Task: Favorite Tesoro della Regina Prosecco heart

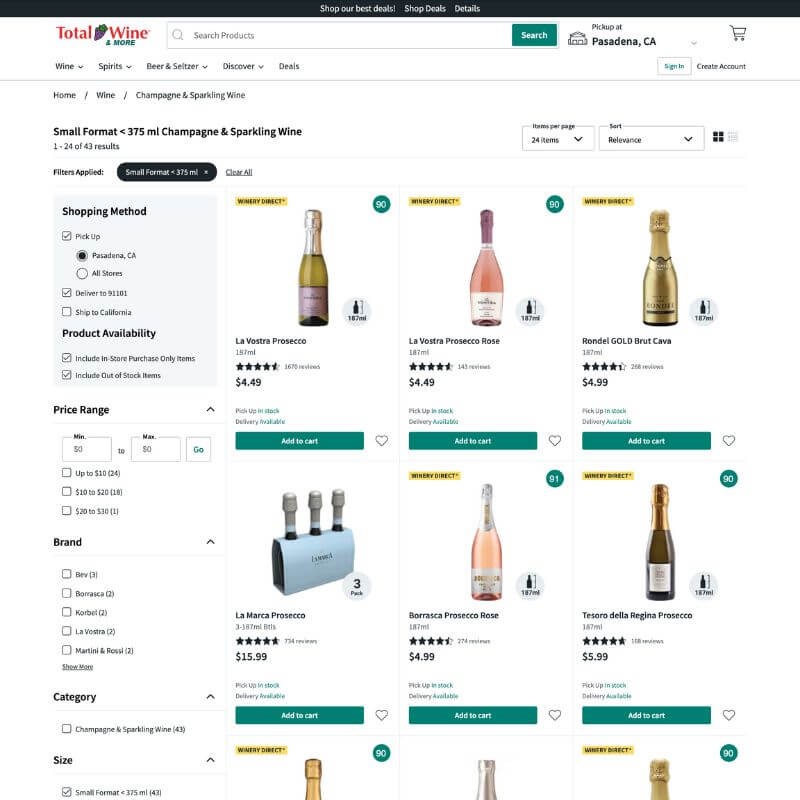Action: (729, 715)
